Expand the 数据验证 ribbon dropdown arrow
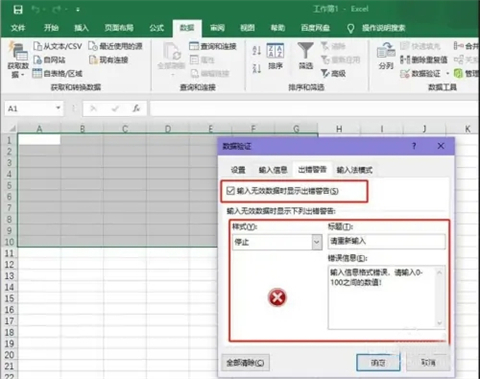The height and width of the screenshot is (379, 480). pos(447,73)
